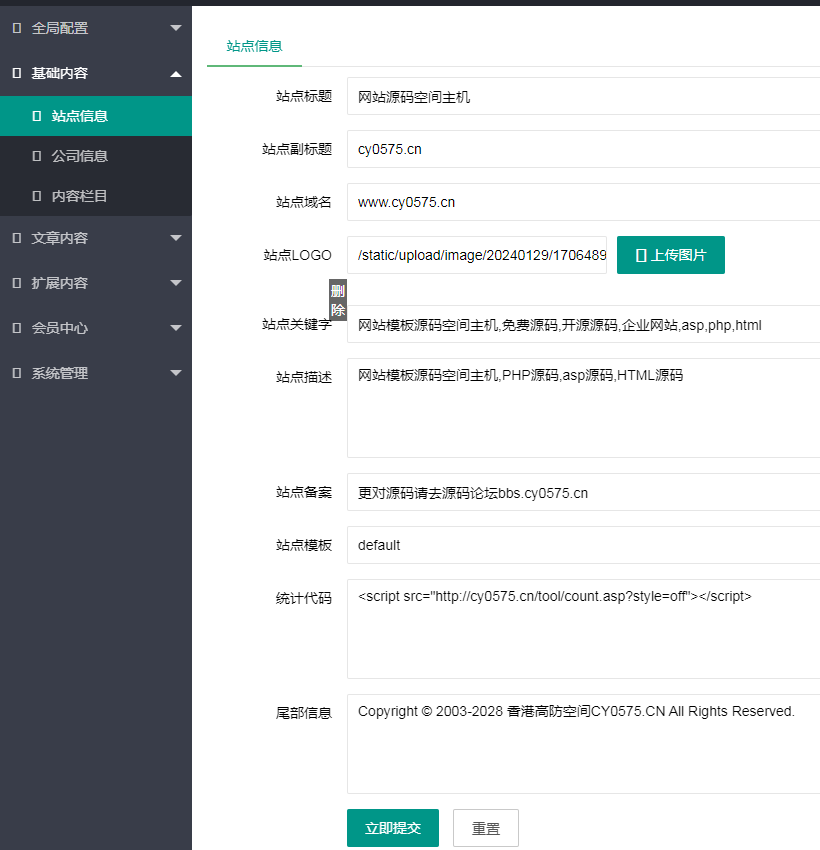Click the upload icon in 上传图片 button
820x850 pixels.
coord(641,255)
